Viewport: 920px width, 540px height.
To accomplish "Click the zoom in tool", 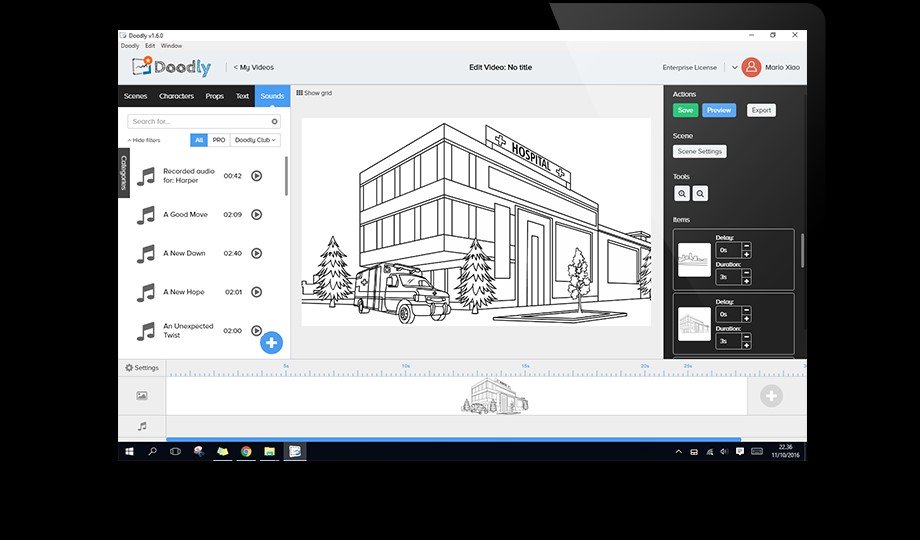I will pos(682,194).
